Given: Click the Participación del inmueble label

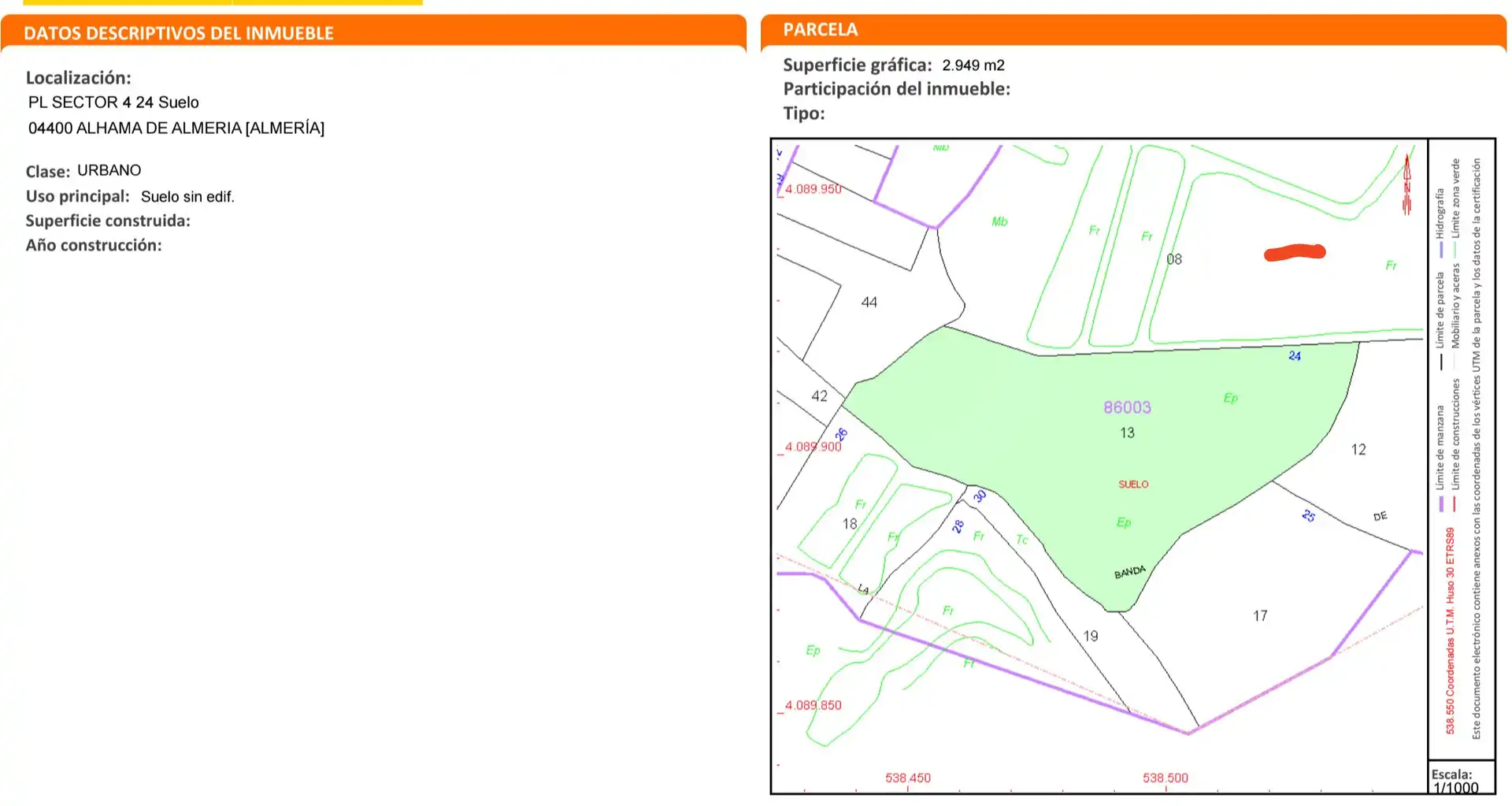Looking at the screenshot, I should pos(896,89).
